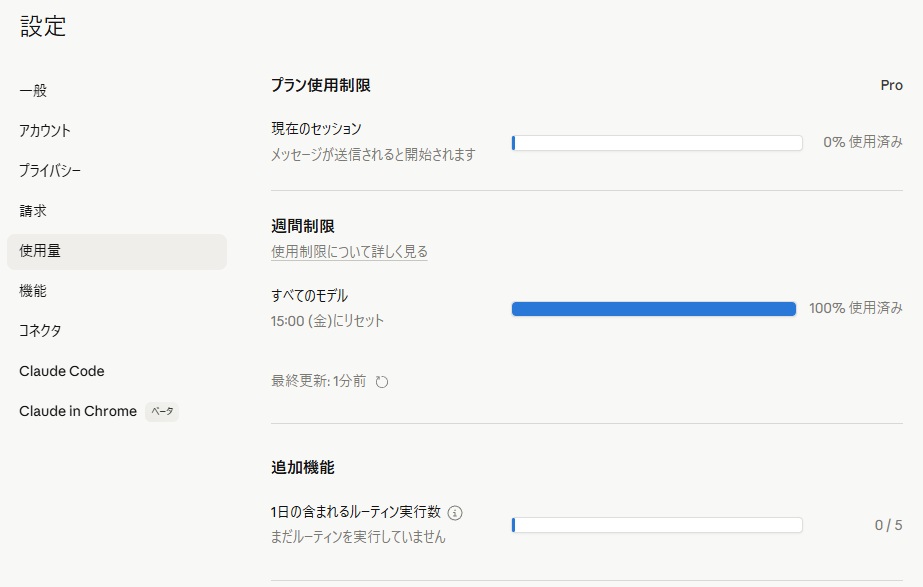The height and width of the screenshot is (587, 923).
Task: Open the 請求 billing section
Action: click(x=33, y=211)
